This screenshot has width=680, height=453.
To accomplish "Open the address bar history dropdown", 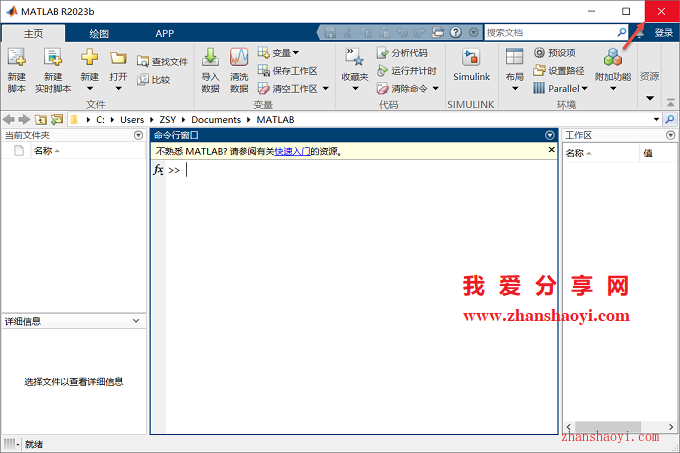I will (x=656, y=120).
